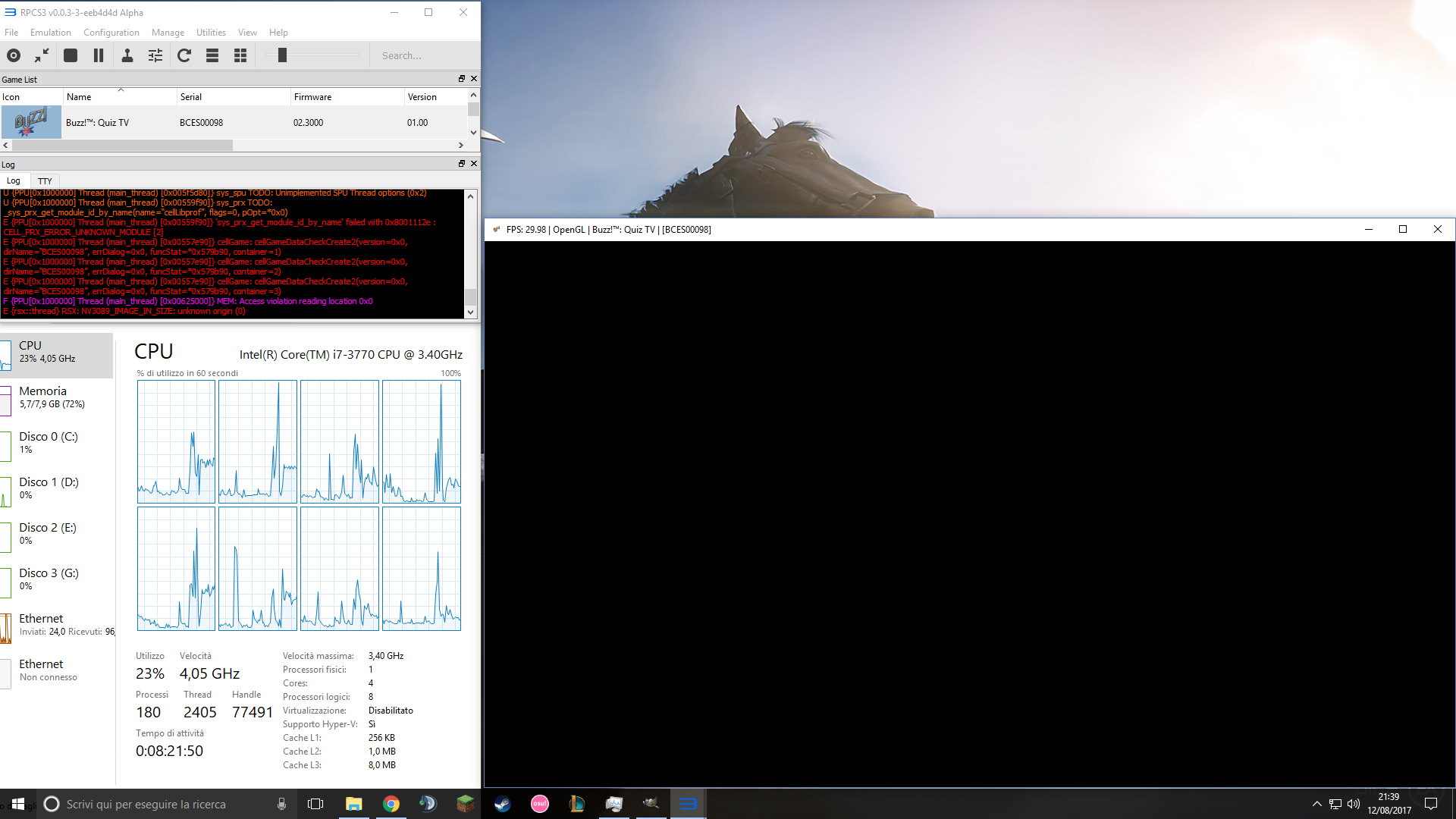Sort the game list by Name column header
This screenshot has width=1456, height=819.
[79, 97]
